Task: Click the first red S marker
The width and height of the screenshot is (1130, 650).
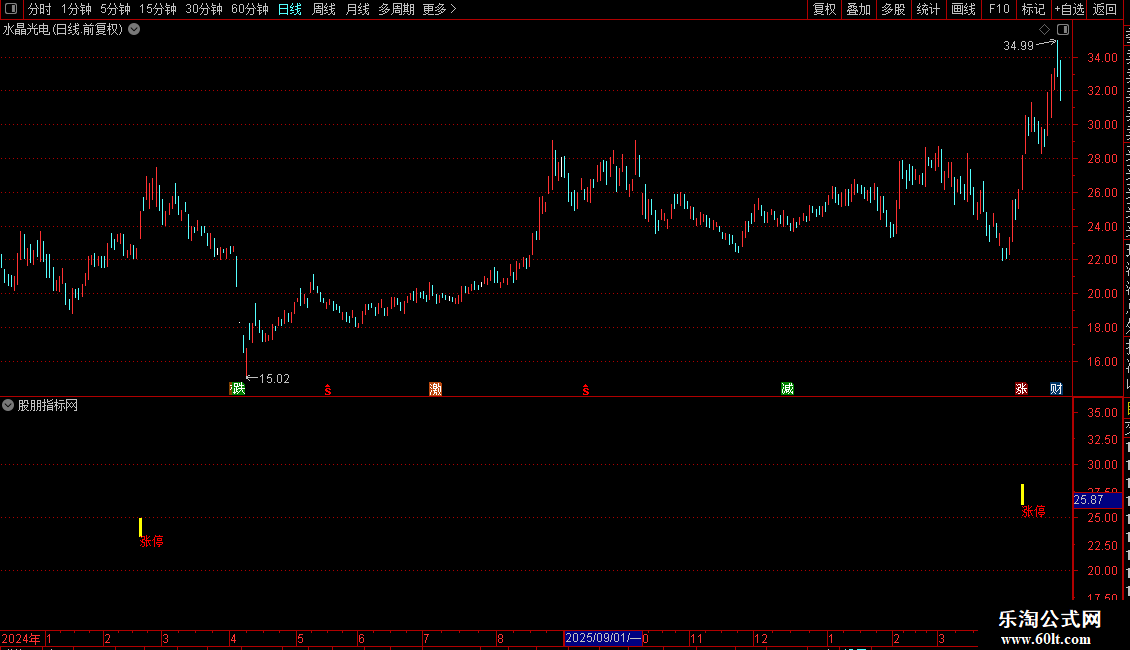Action: click(328, 390)
